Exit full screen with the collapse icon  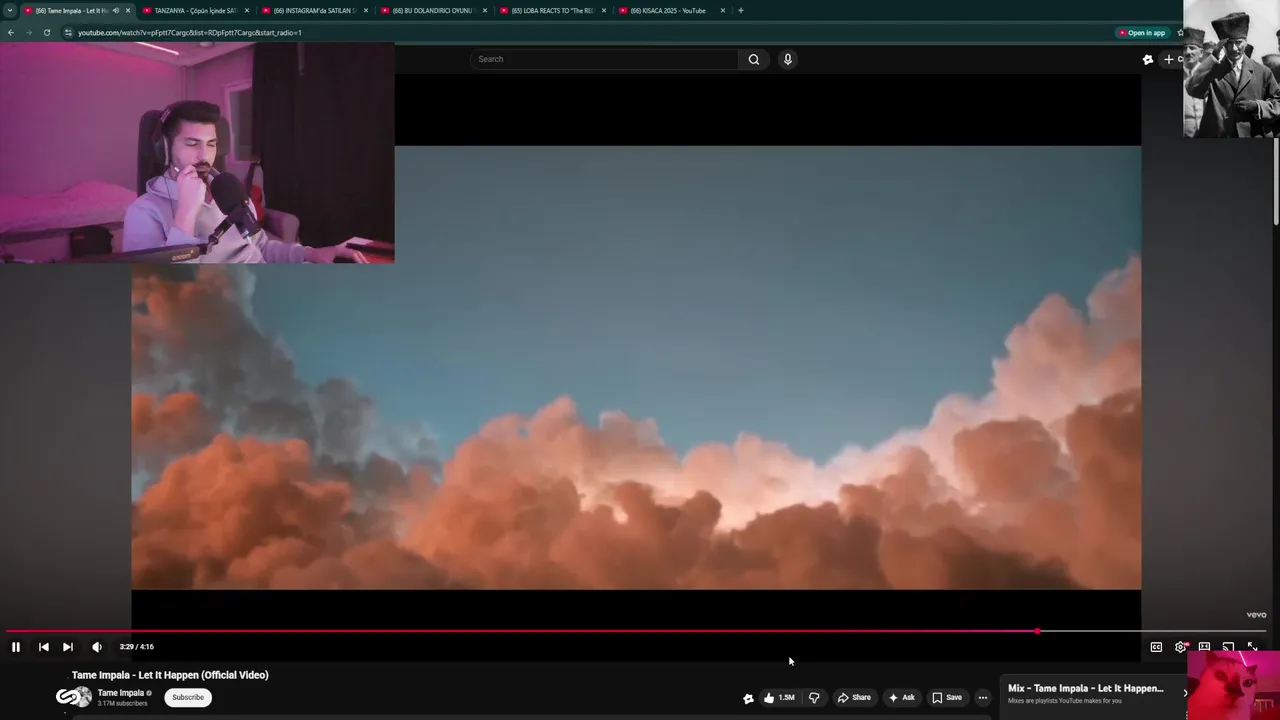(1252, 647)
